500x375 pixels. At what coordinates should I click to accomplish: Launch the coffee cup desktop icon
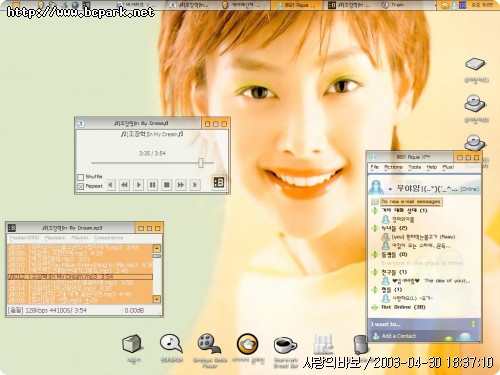point(285,345)
